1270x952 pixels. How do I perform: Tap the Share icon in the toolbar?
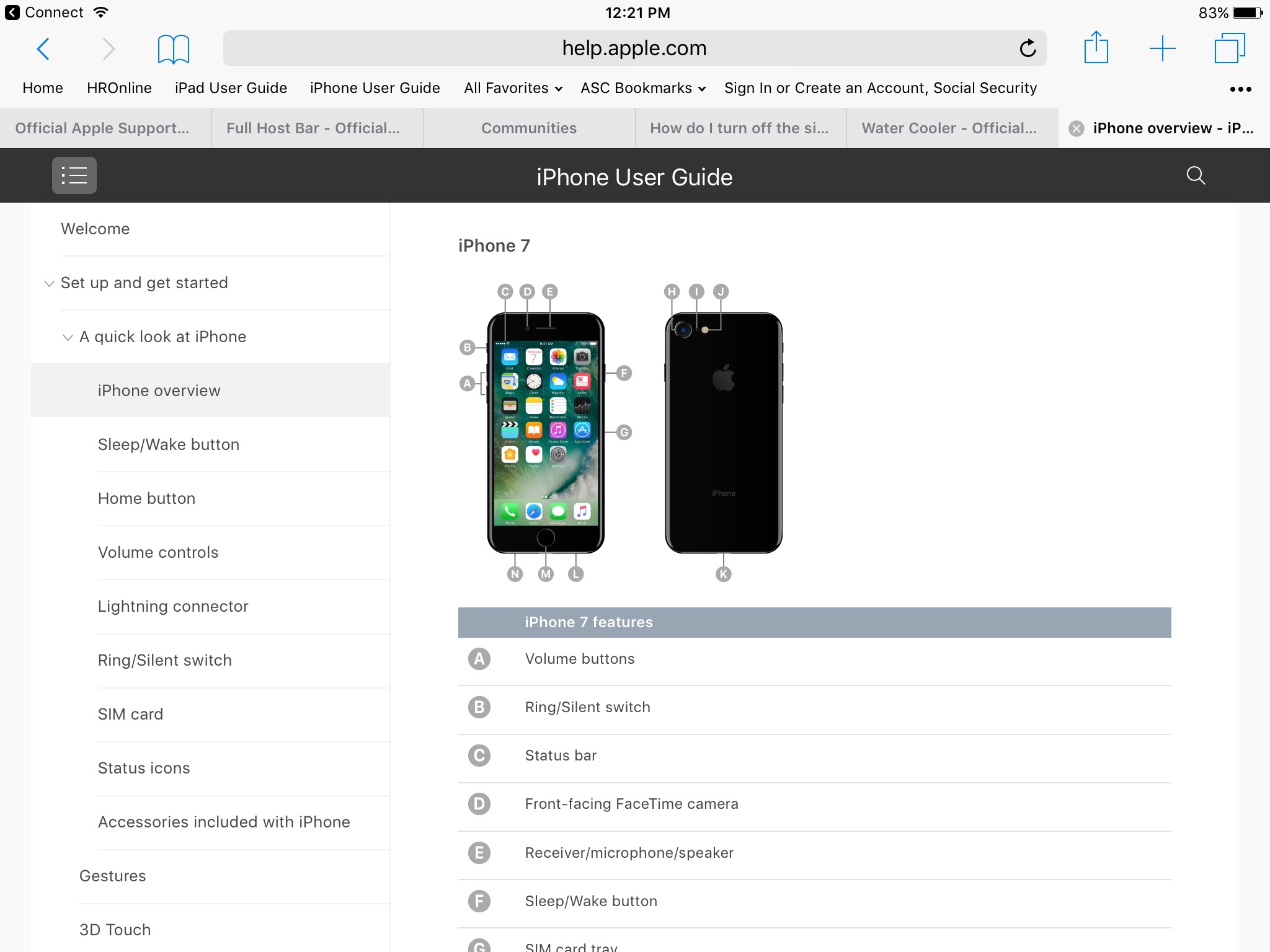[1096, 47]
